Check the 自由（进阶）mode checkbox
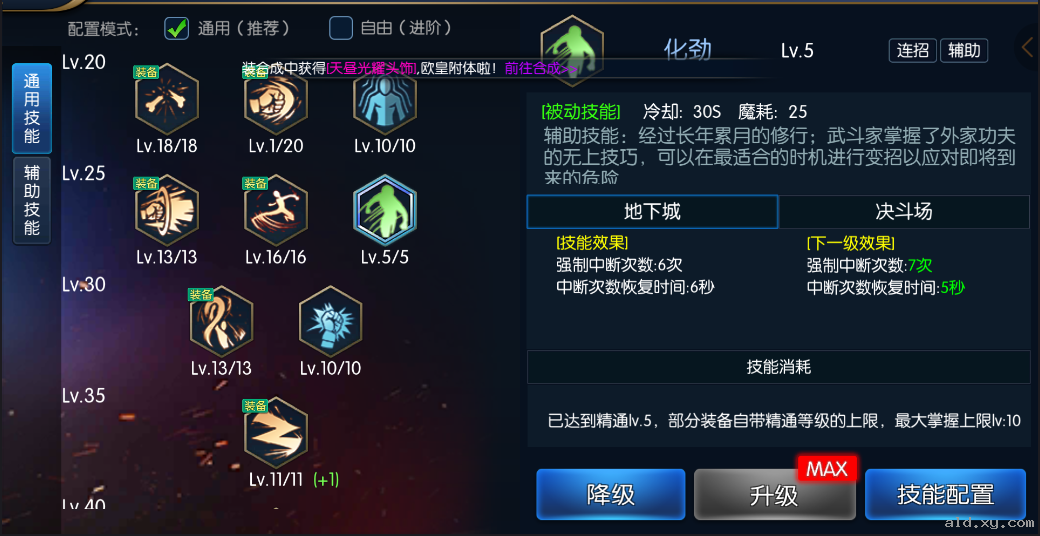Image resolution: width=1040 pixels, height=536 pixels. 341,29
